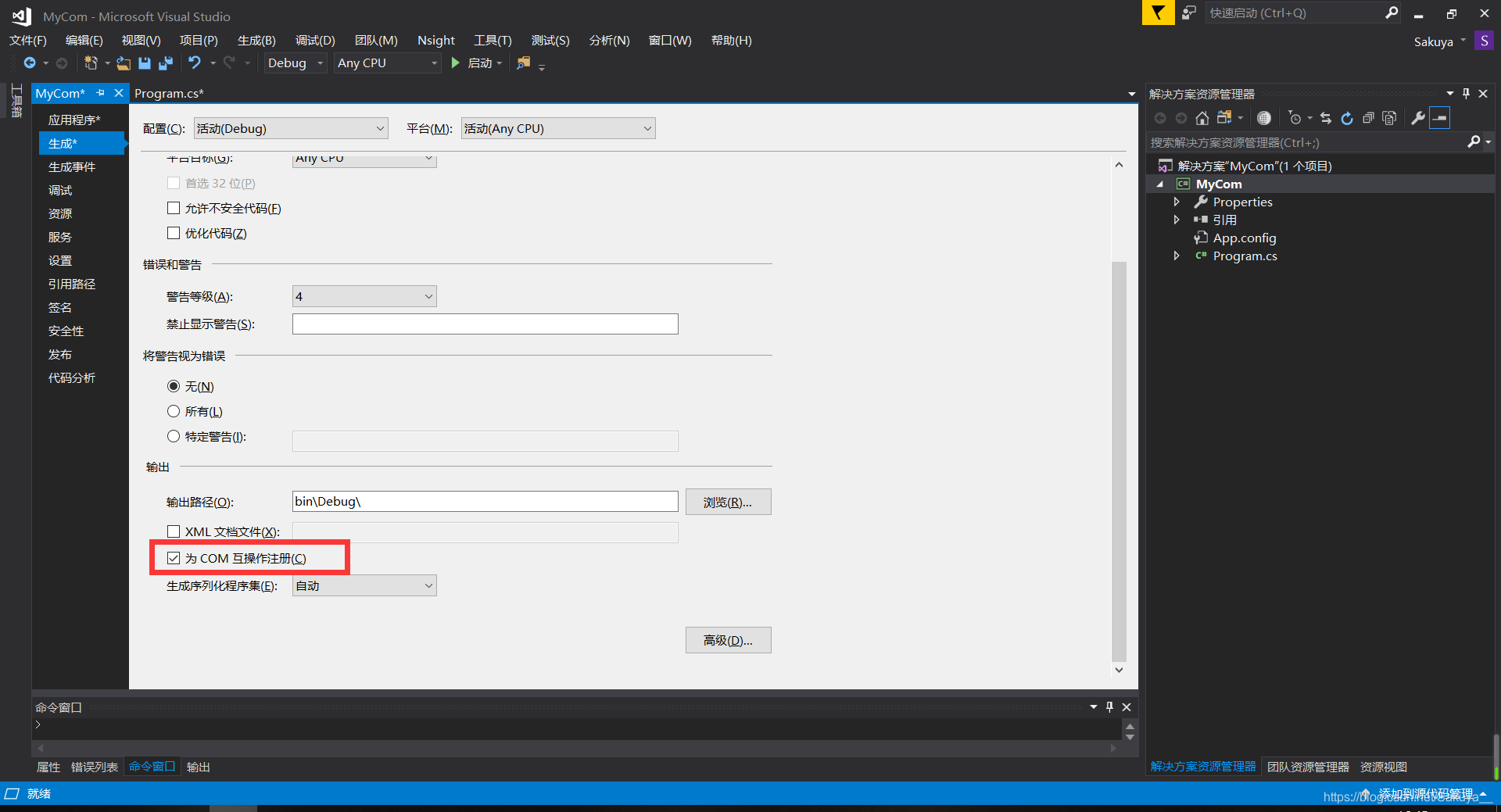Select the Specific warnings (特定警告) radio button
This screenshot has width=1501, height=812.
click(x=174, y=436)
